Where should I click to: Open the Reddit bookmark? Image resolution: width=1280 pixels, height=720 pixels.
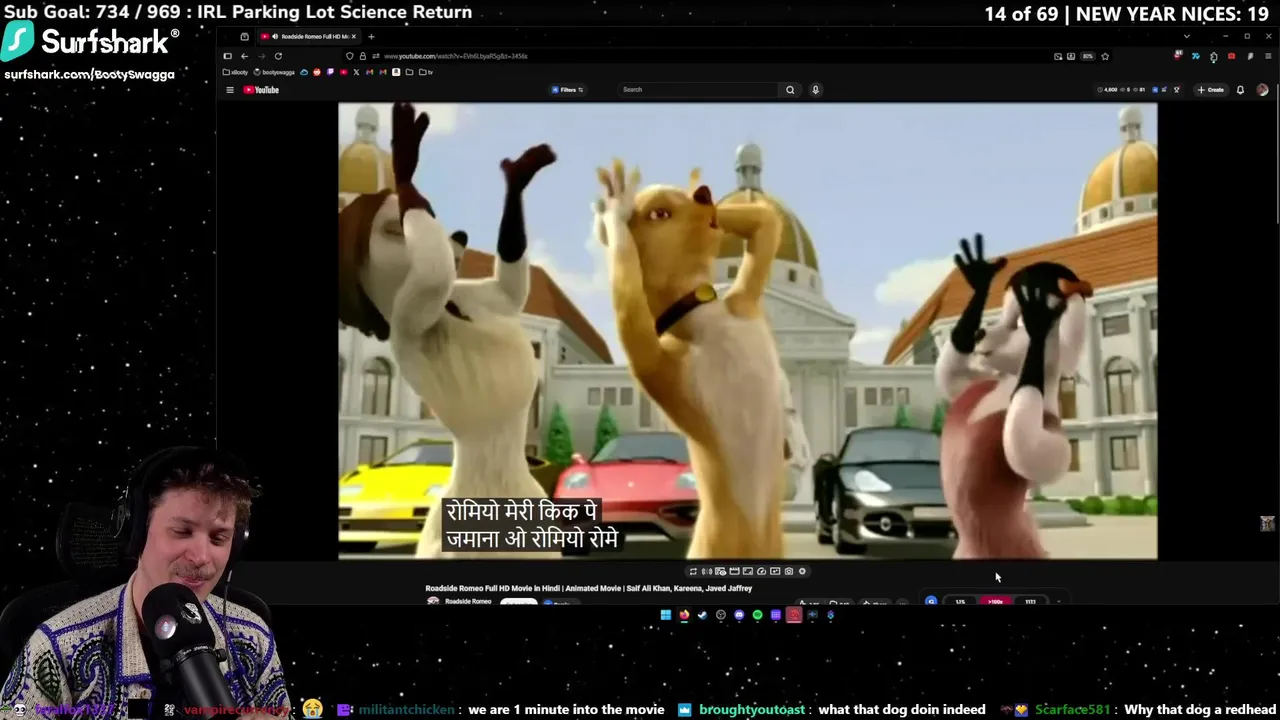pyautogui.click(x=317, y=72)
